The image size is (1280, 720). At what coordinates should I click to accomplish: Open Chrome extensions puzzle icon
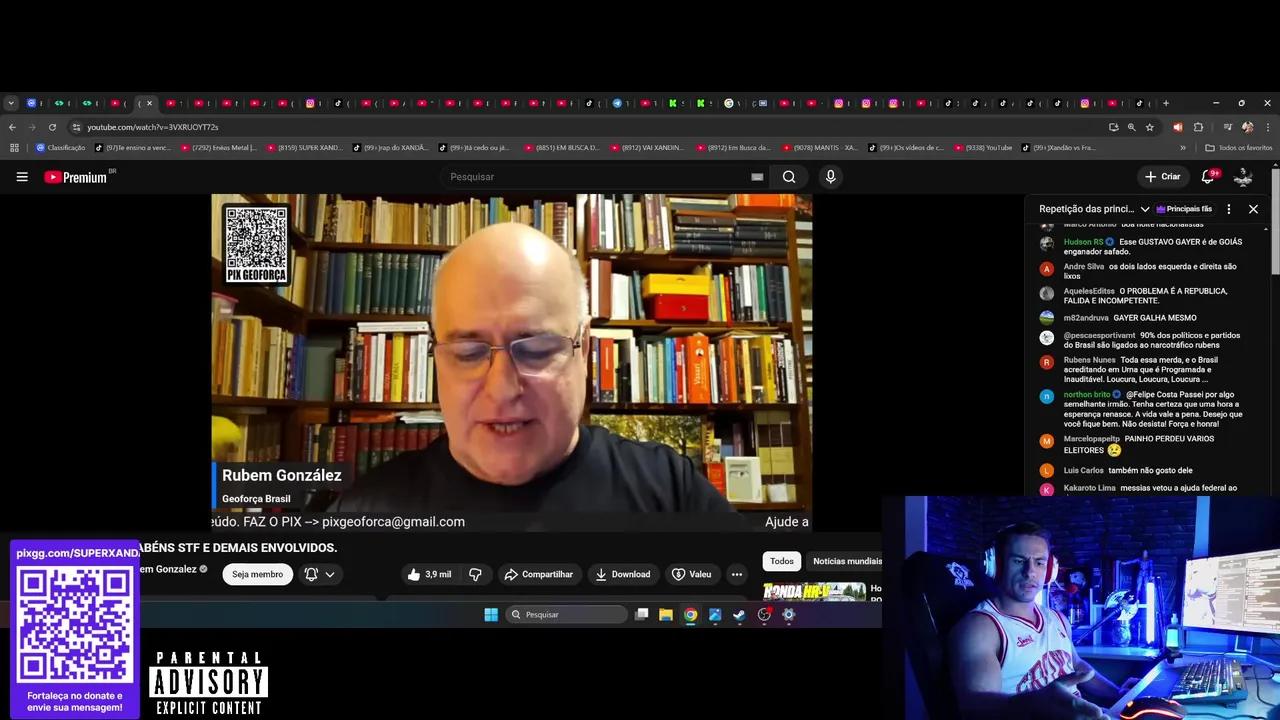point(1198,127)
